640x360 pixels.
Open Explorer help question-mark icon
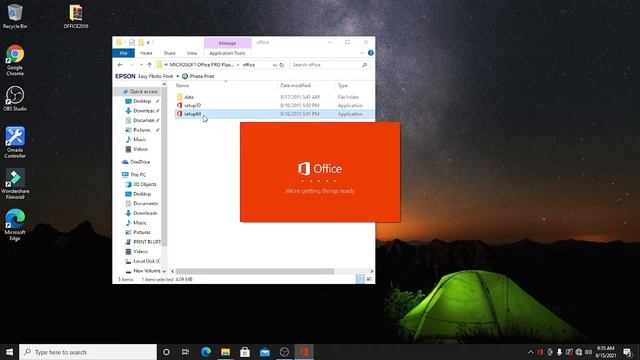pyautogui.click(x=371, y=53)
